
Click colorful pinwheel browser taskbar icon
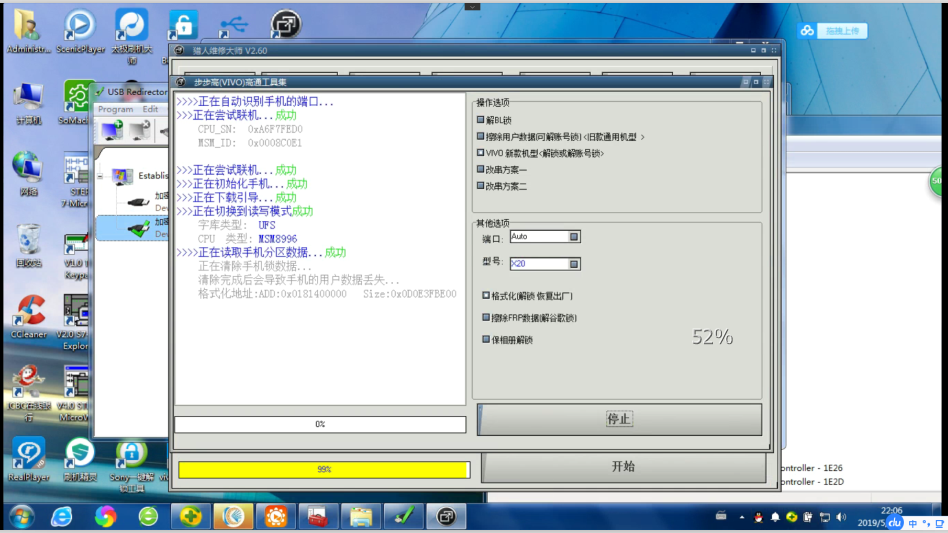[x=105, y=517]
